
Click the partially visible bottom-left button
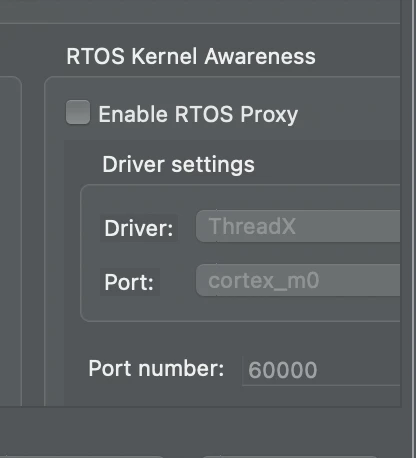click(82, 456)
